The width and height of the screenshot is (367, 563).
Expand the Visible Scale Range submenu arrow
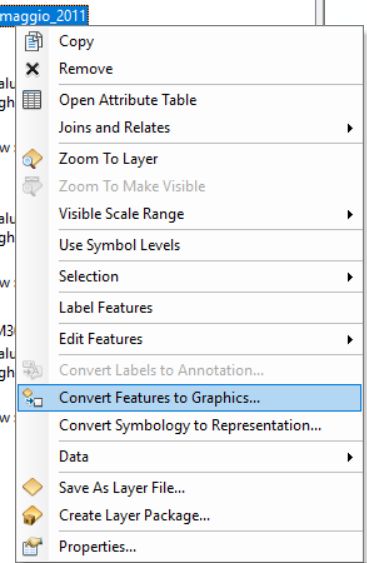tap(350, 214)
